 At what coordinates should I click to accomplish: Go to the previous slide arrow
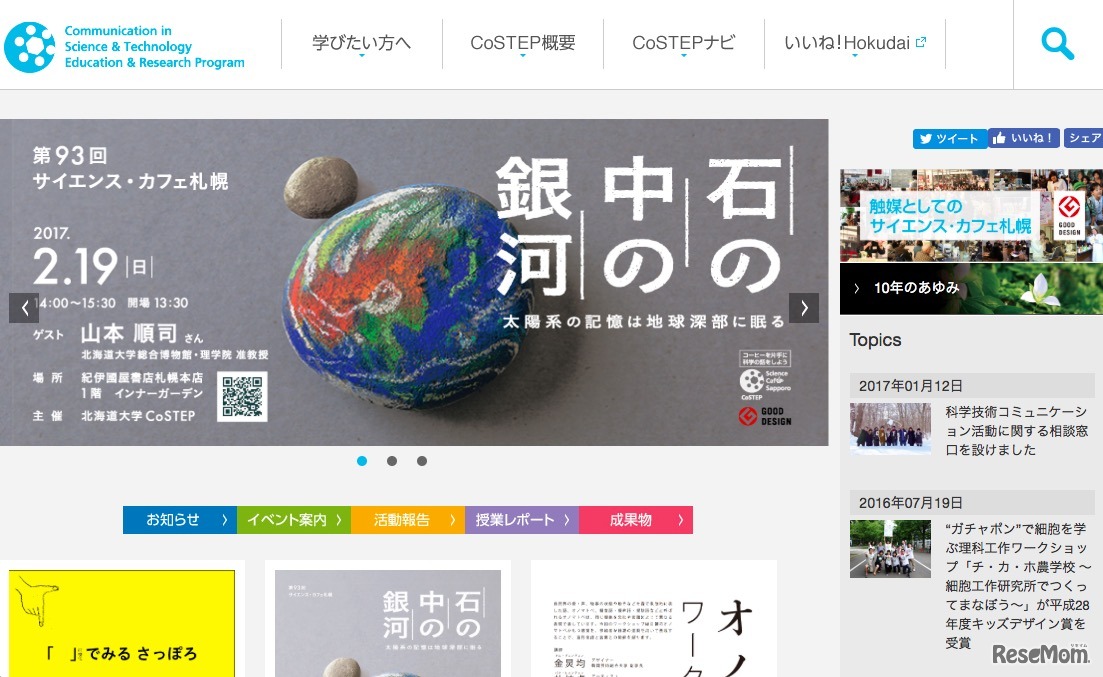coord(24,308)
